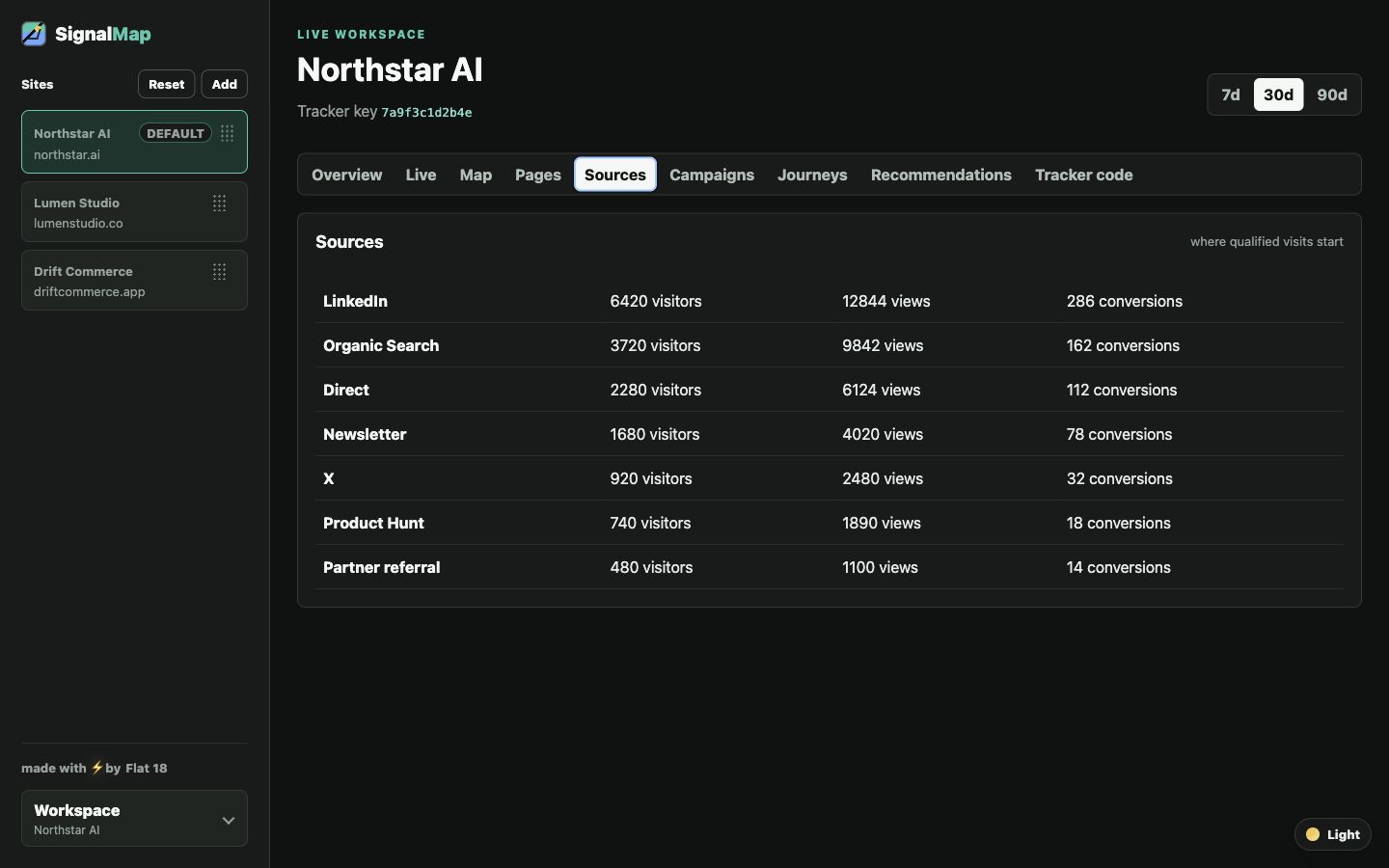Click "9842 views" cell

pos(883,345)
